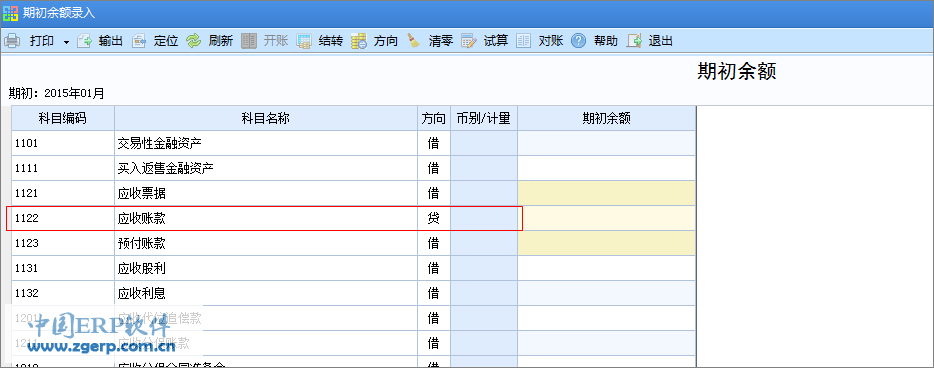Click the 借 direction cell for 应收票据
The image size is (934, 368).
coord(434,193)
